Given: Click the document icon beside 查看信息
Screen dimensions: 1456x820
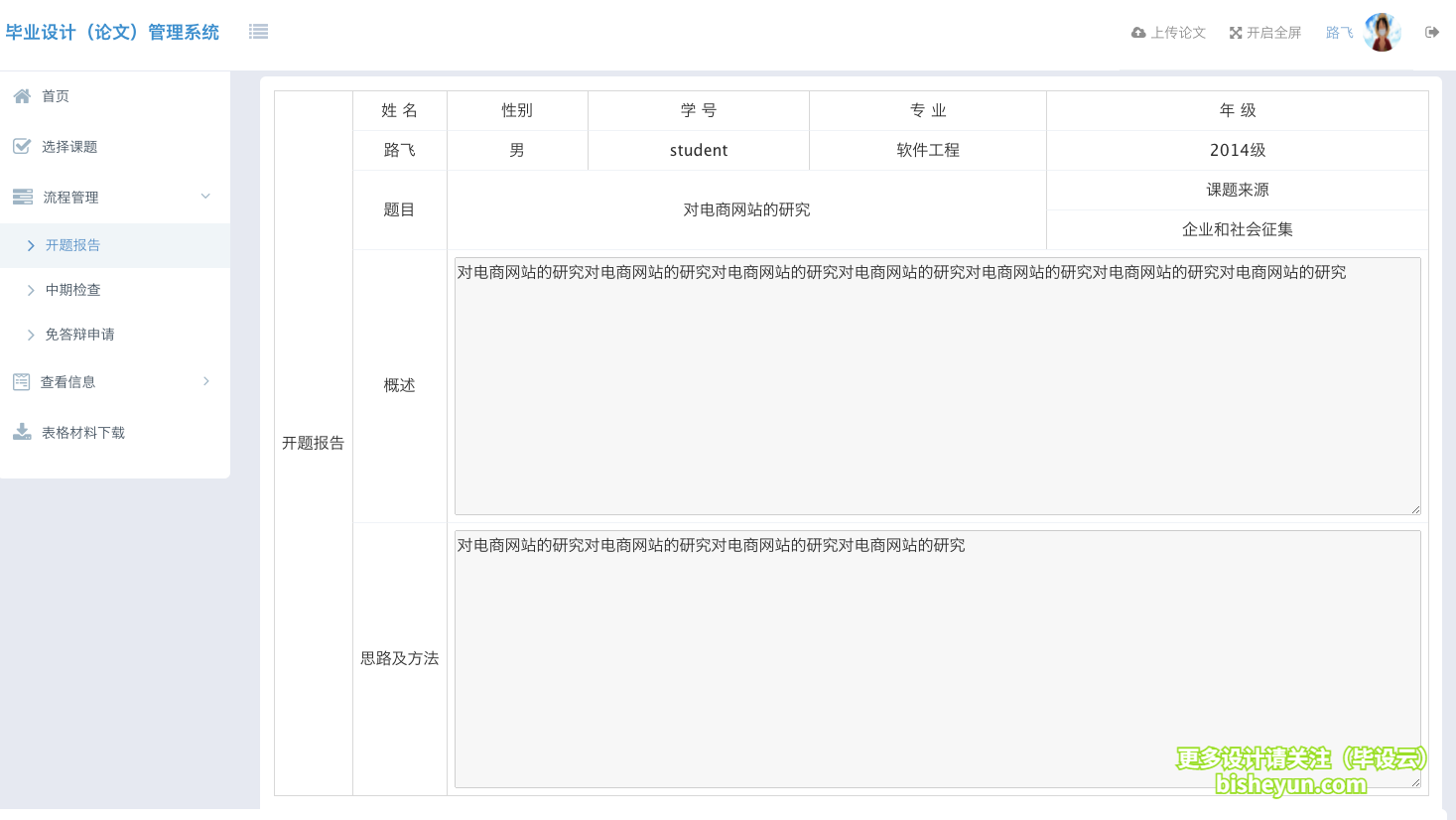Looking at the screenshot, I should click(22, 381).
